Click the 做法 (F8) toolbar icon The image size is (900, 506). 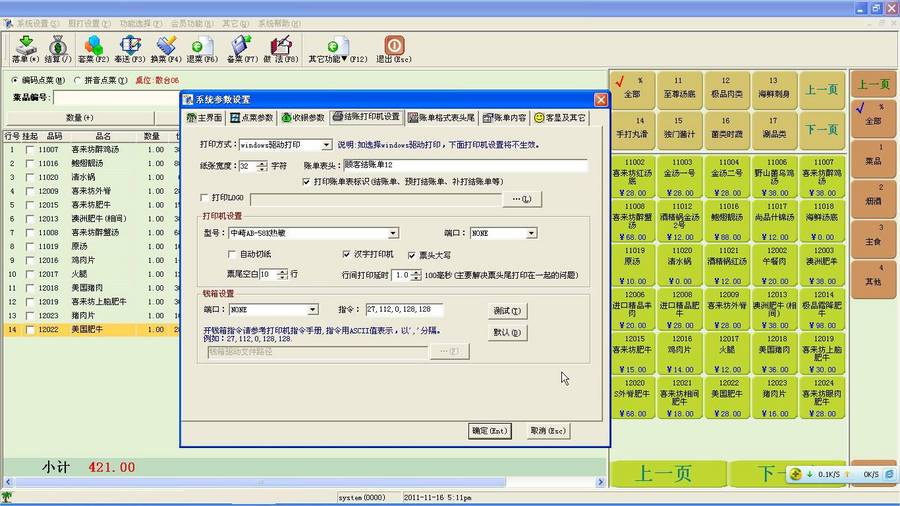point(282,48)
